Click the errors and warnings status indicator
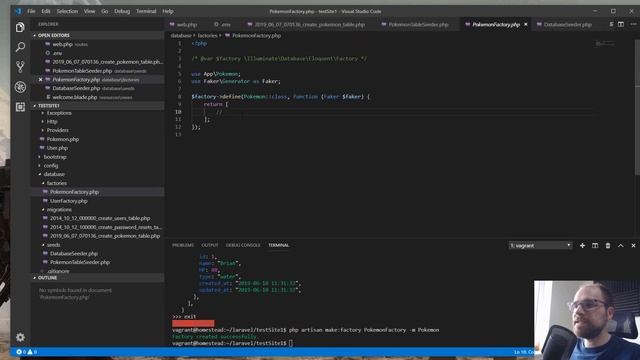 pyautogui.click(x=27, y=352)
